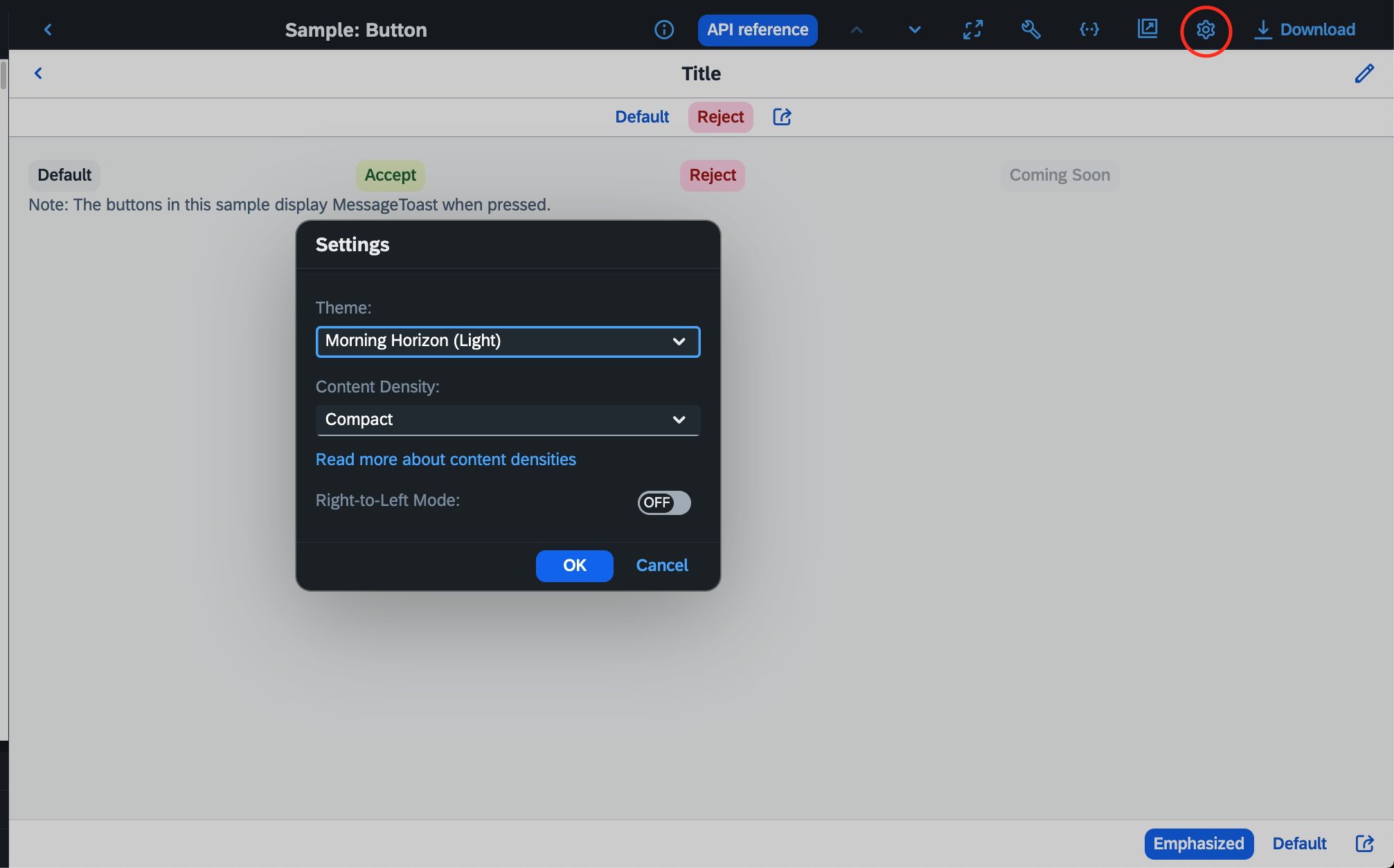
Task: Open sample in new window via toolbar icon
Action: click(x=1147, y=30)
